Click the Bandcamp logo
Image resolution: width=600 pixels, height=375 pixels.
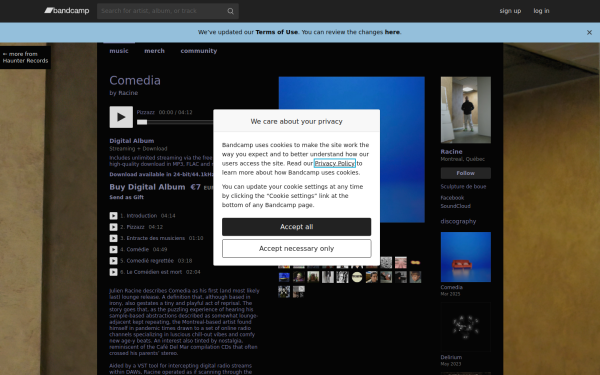pos(67,11)
